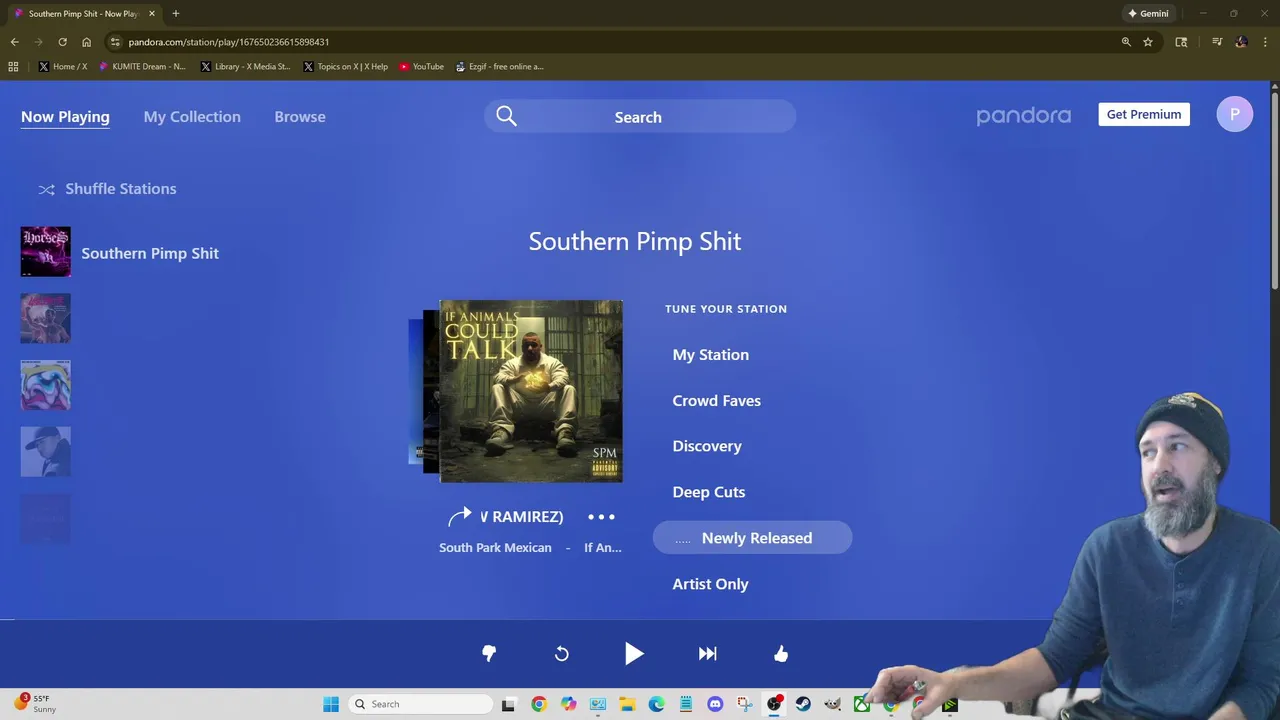This screenshot has width=1280, height=720.
Task: Open the weather widget showing 55°F
Action: 35,704
